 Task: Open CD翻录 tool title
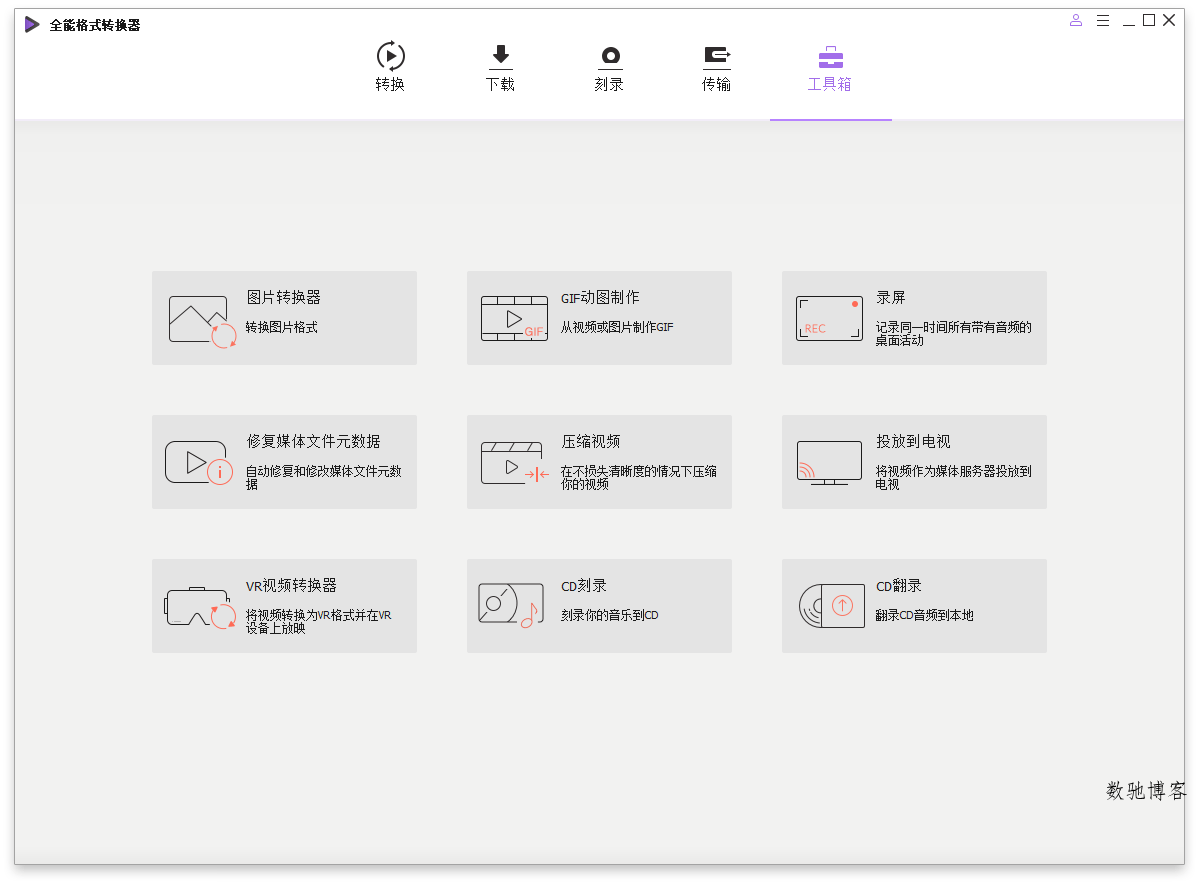899,585
